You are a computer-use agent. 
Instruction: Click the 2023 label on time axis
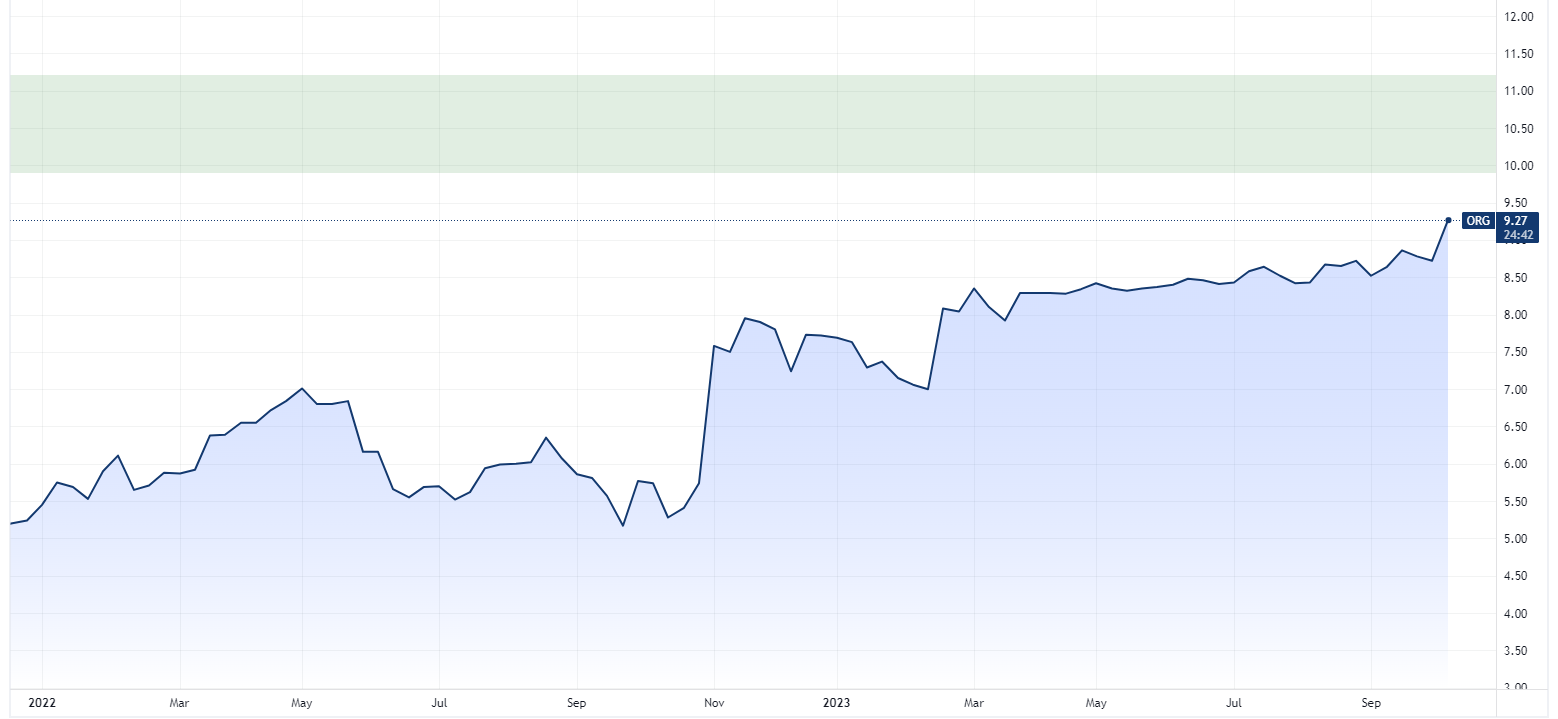[x=838, y=703]
